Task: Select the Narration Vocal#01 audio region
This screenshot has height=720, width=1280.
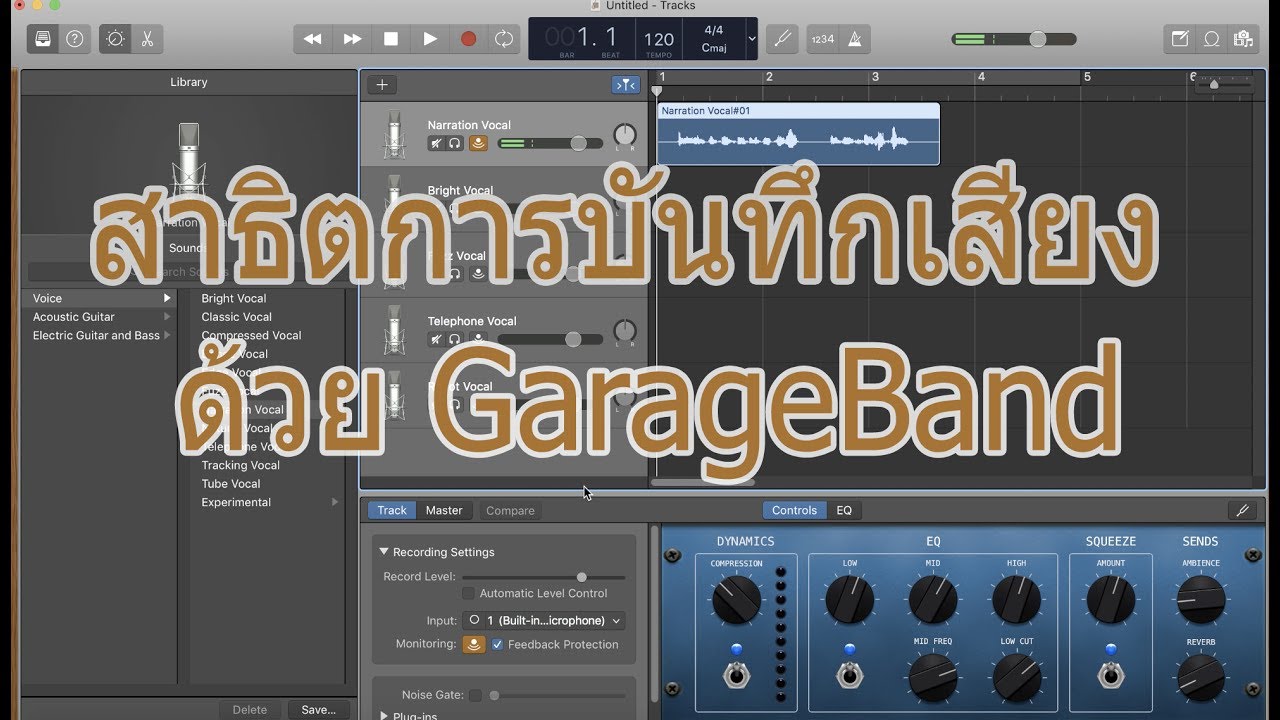Action: (798, 134)
